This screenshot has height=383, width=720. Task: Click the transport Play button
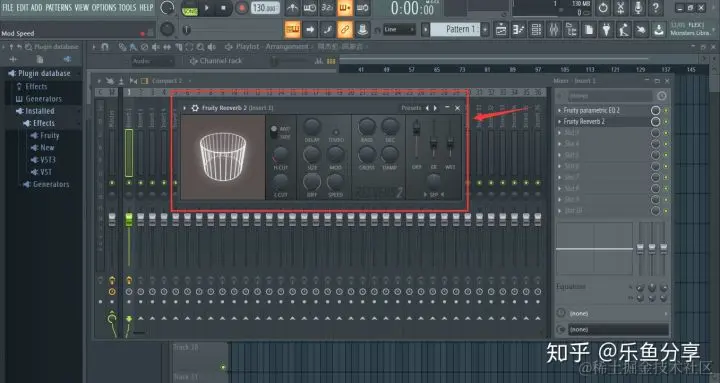click(207, 8)
